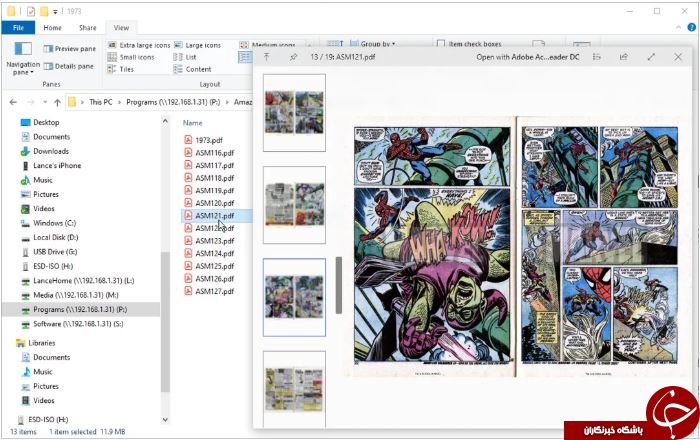Image resolution: width=700 pixels, height=440 pixels.
Task: Go up one folder level
Action: [57, 102]
